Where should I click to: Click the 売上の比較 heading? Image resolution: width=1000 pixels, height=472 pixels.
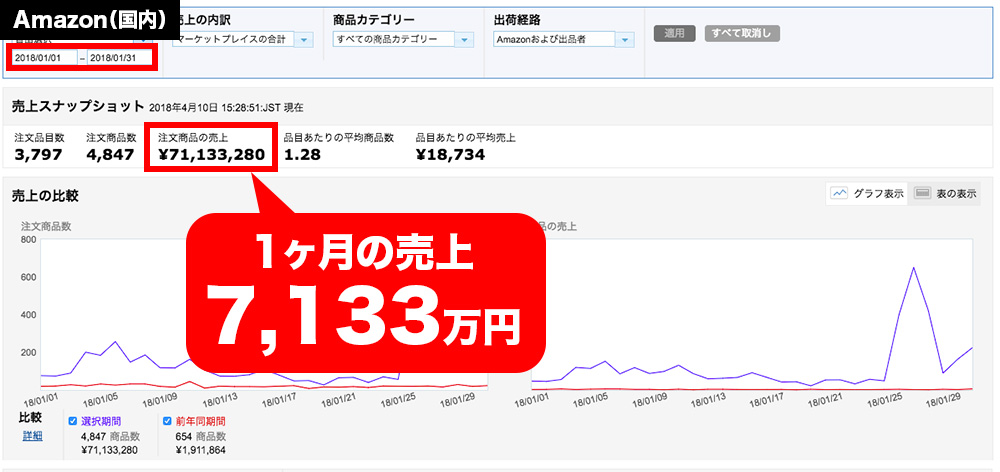click(x=45, y=196)
